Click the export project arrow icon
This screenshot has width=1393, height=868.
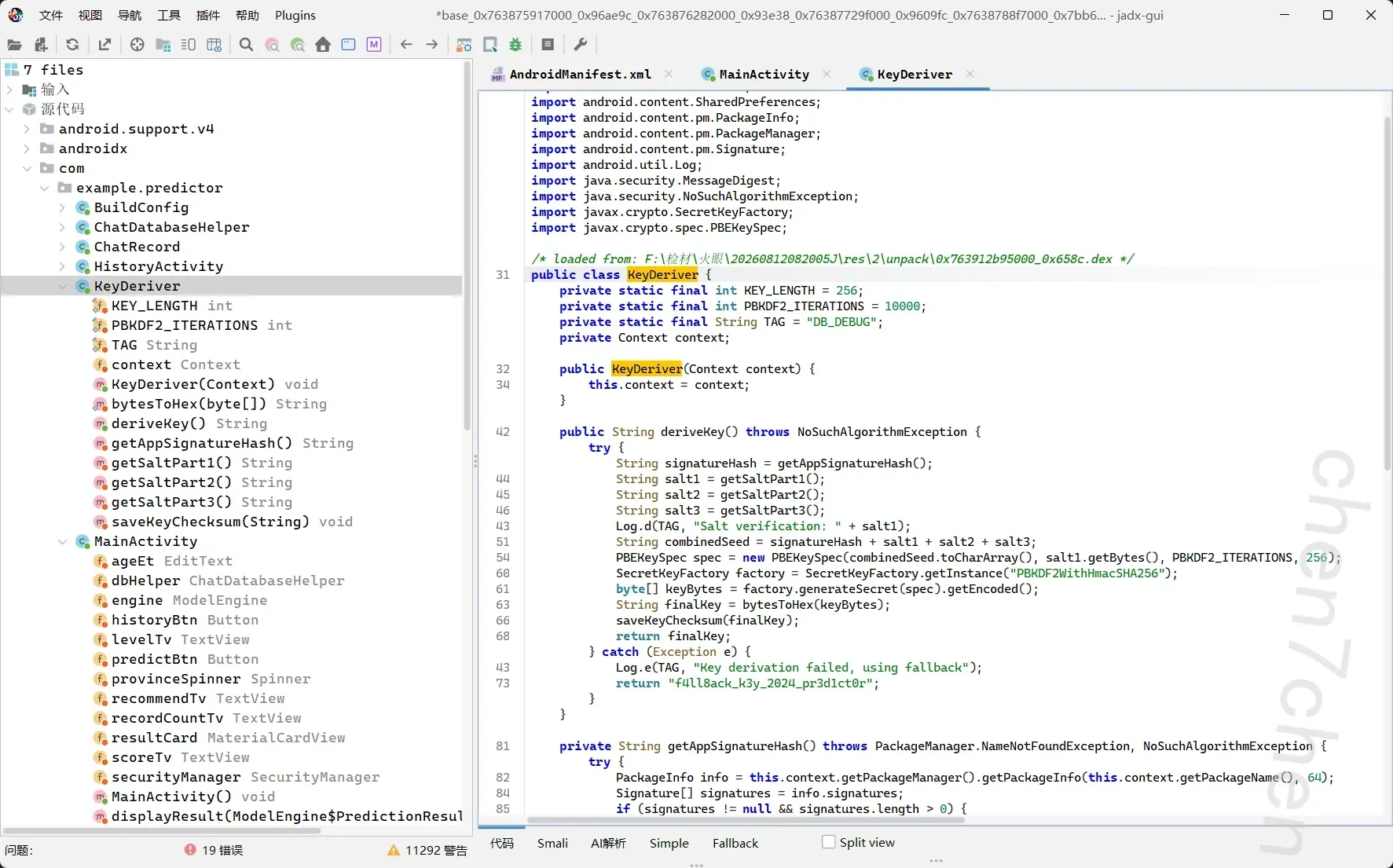(104, 45)
